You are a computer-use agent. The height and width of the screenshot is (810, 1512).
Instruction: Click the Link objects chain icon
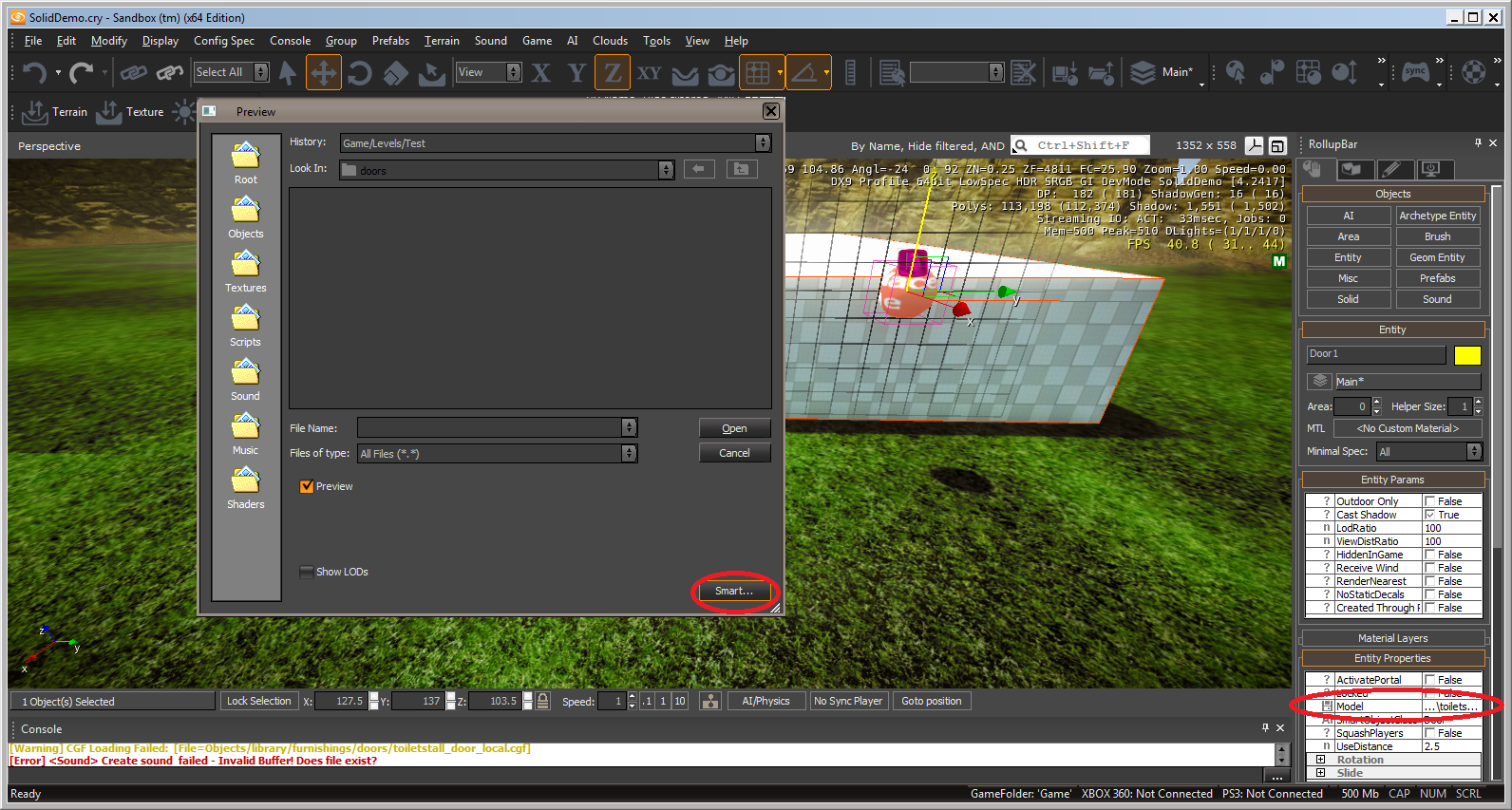pyautogui.click(x=133, y=72)
